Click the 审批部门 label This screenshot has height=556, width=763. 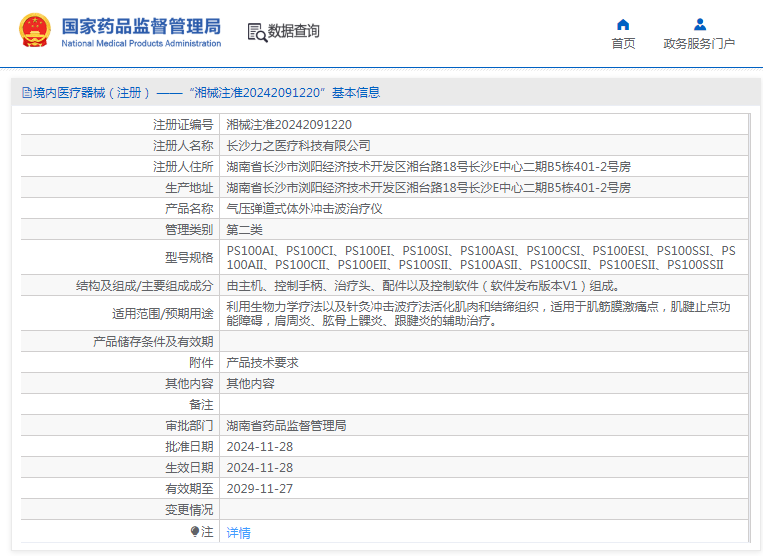tap(189, 426)
